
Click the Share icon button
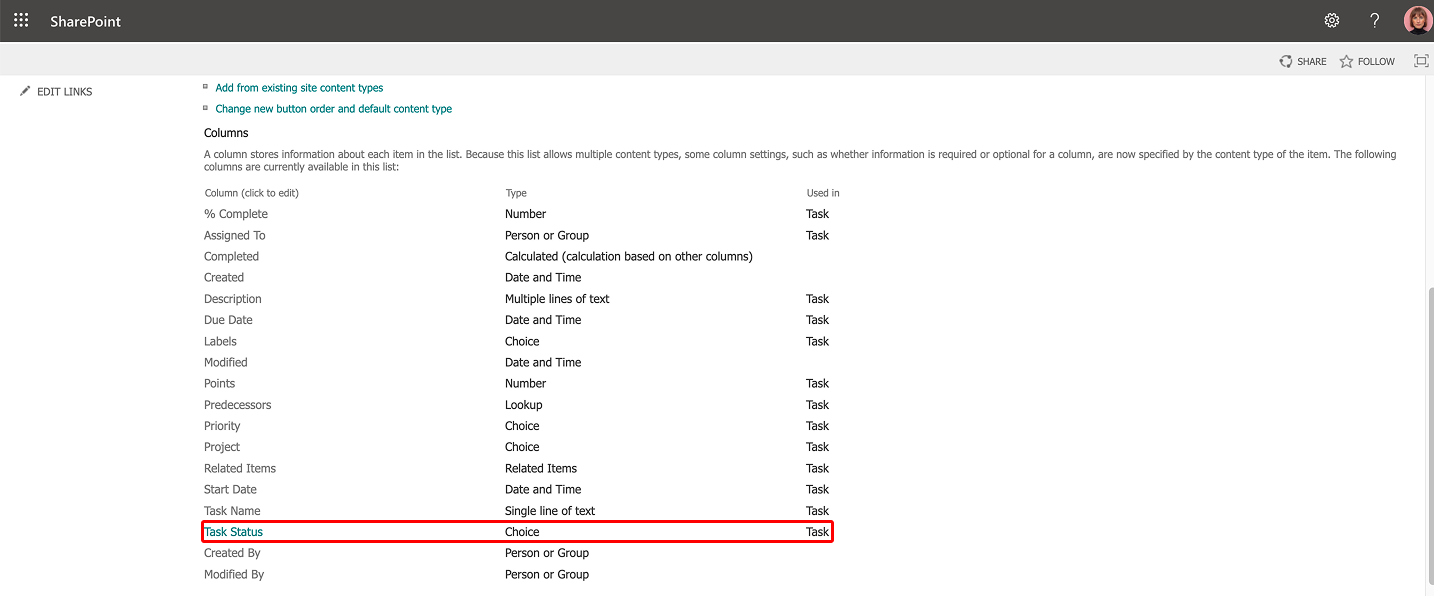pos(1286,62)
